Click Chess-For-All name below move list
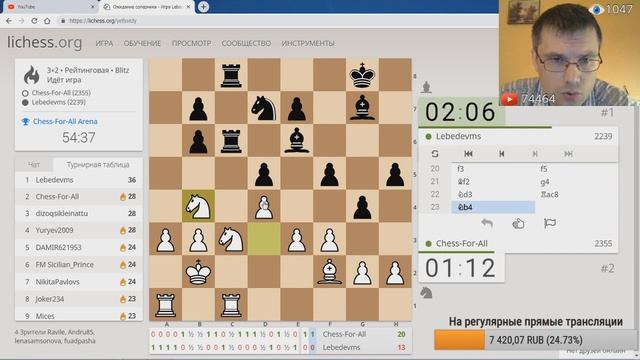 462,244
